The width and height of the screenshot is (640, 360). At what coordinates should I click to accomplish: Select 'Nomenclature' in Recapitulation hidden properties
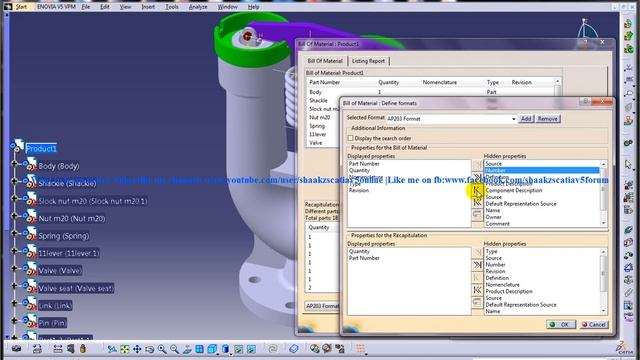tap(502, 285)
